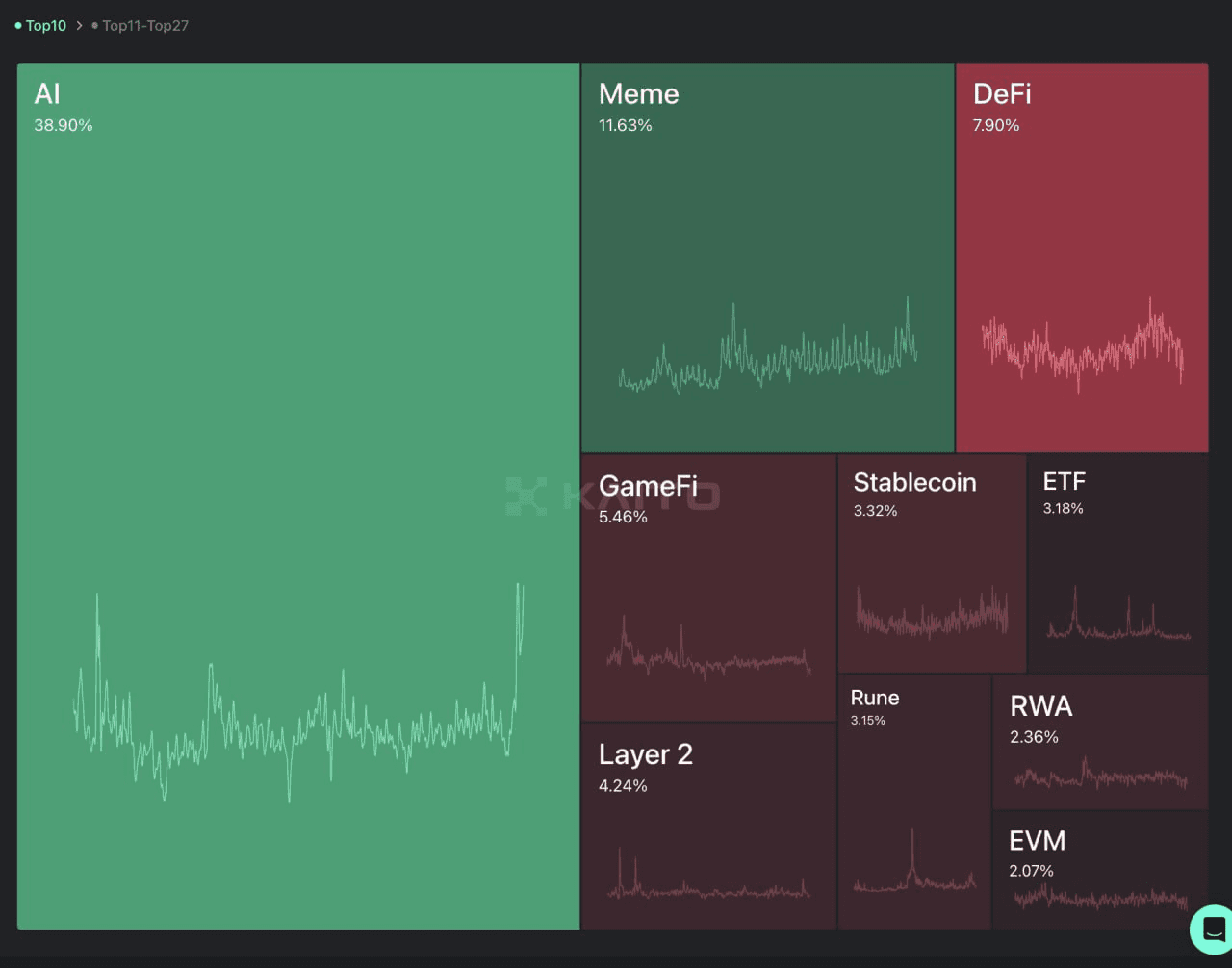Open the Rune sector block
1232x968 pixels.
point(914,802)
